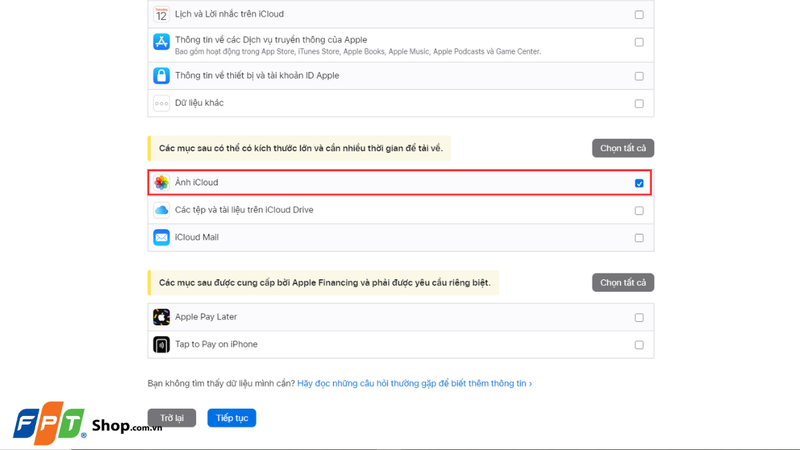
Task: Click the Apple Pay Later label
Action: [206, 317]
